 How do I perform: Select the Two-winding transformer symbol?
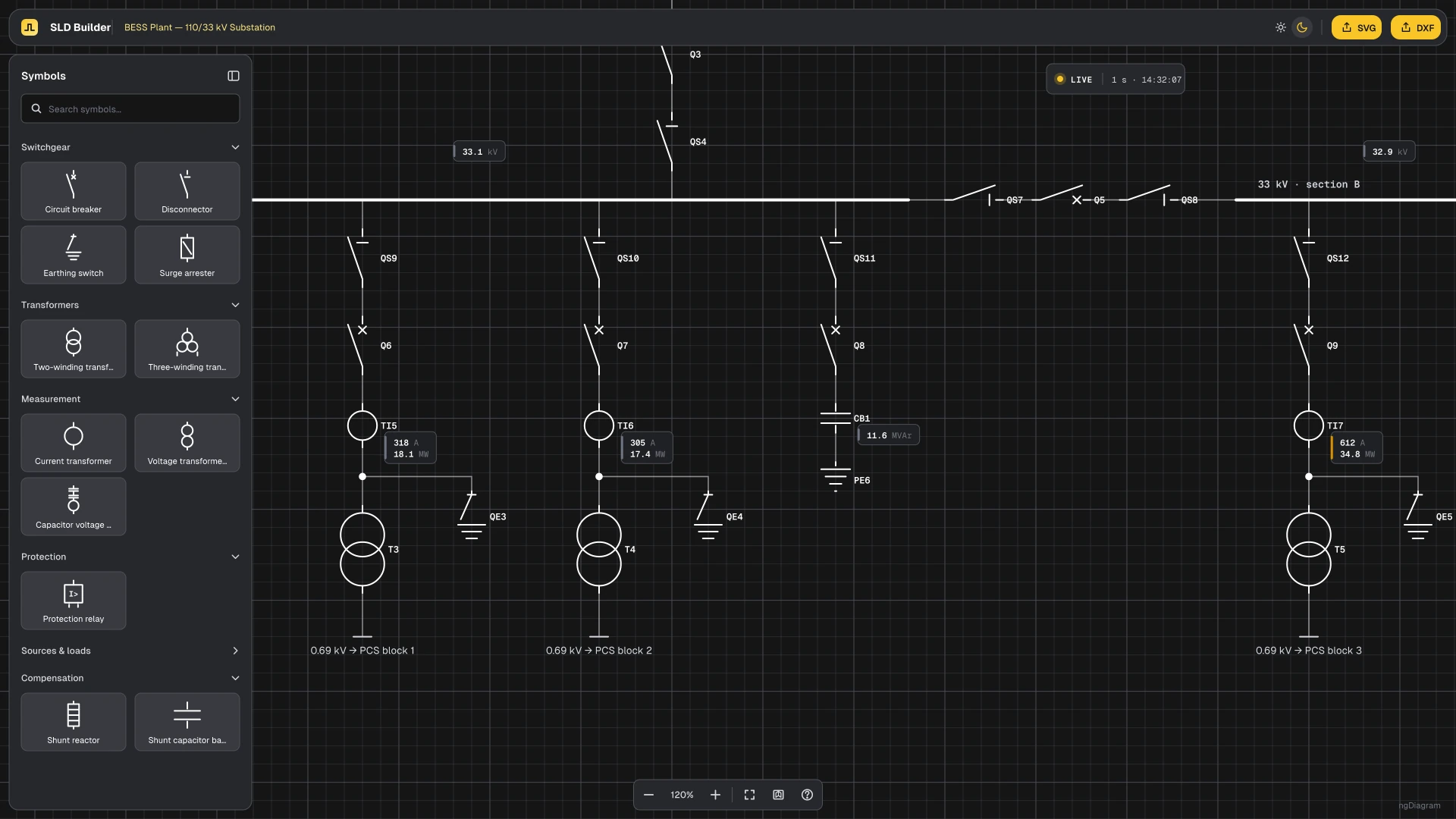(74, 349)
